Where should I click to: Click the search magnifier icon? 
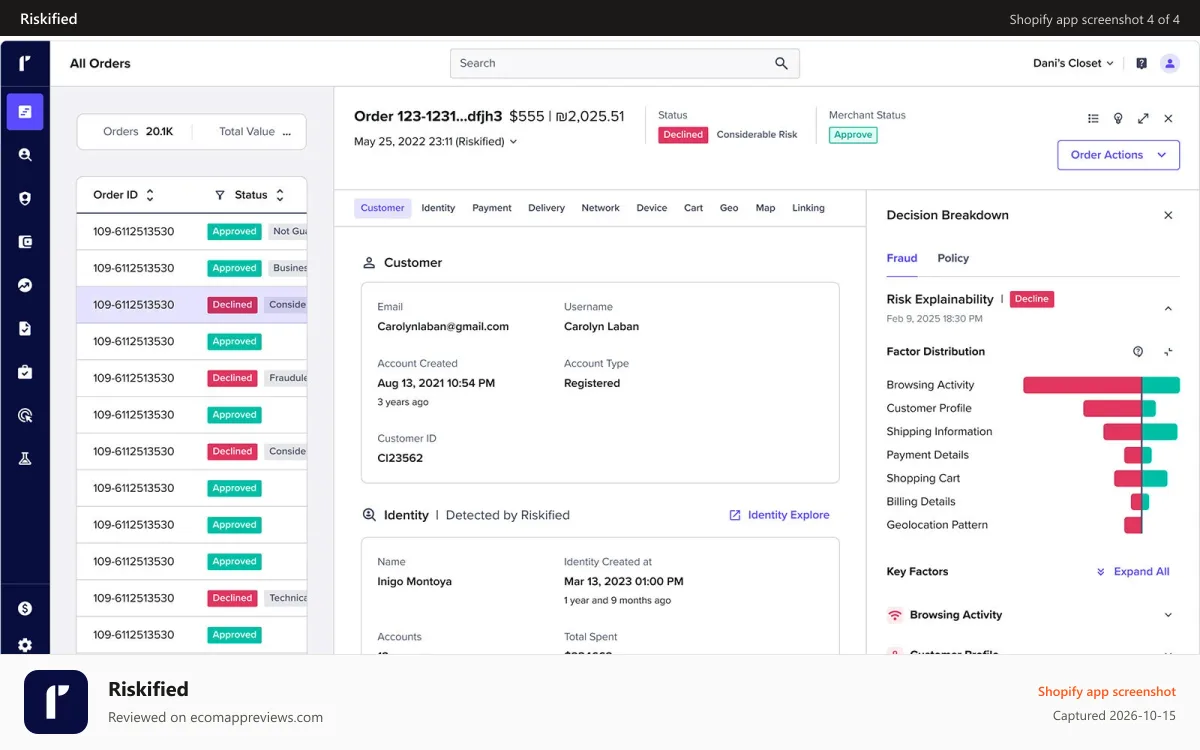(781, 63)
